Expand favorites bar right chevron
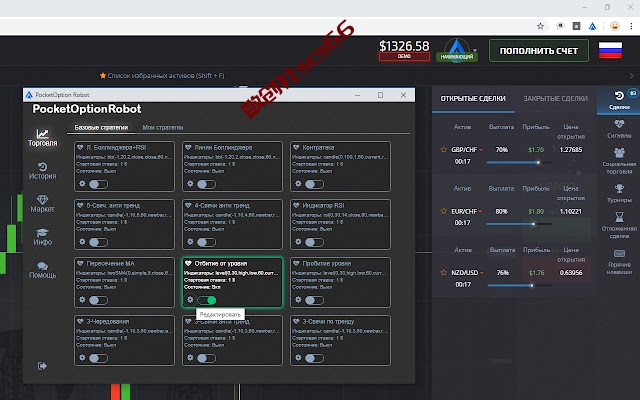Viewport: 640px width, 400px height. [631, 76]
